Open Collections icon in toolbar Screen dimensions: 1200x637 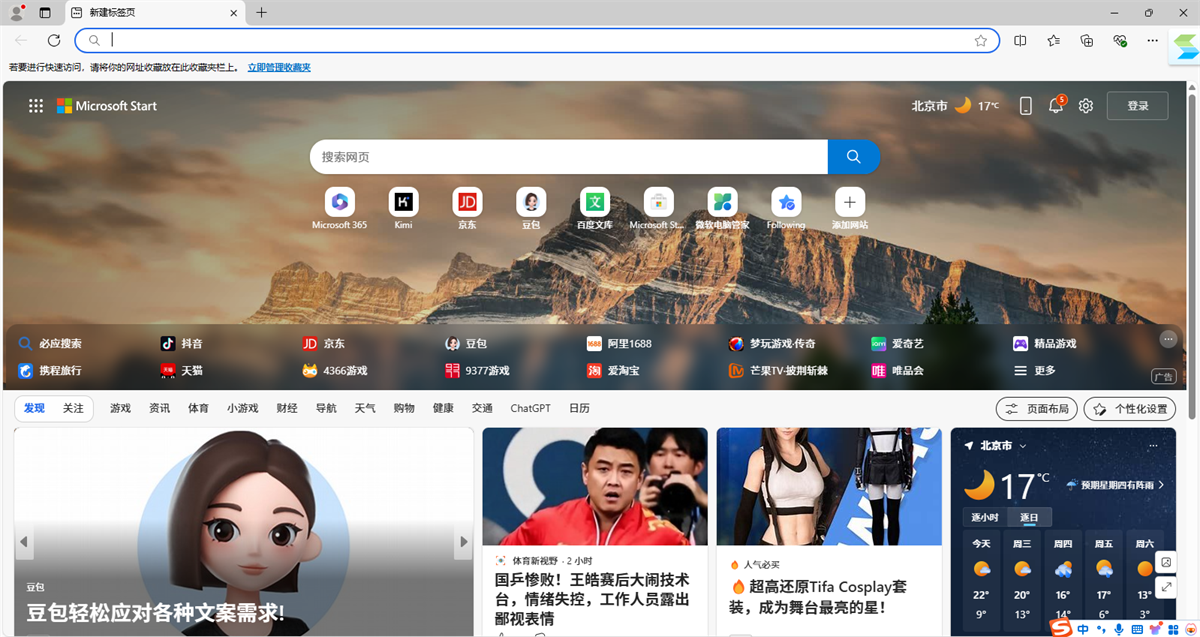(1087, 41)
